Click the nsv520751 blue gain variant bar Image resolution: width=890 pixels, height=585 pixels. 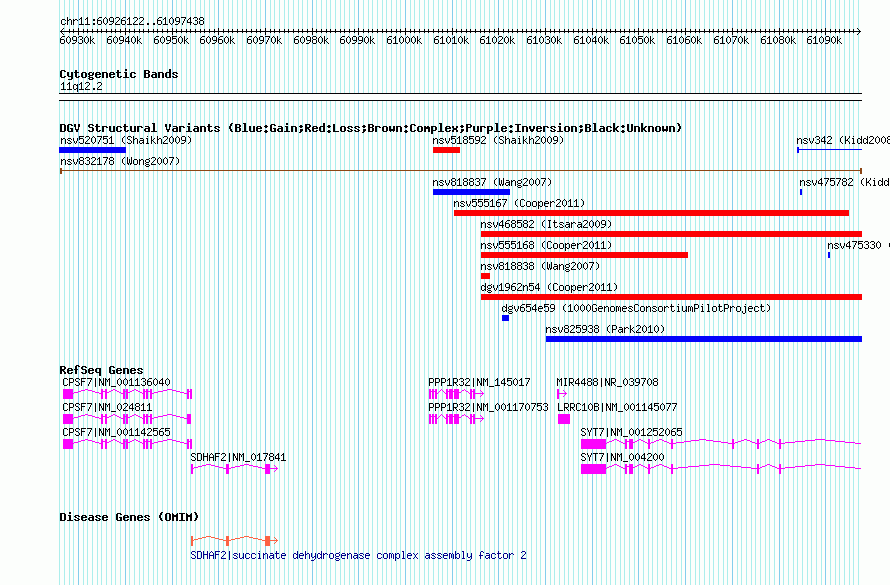click(x=93, y=150)
